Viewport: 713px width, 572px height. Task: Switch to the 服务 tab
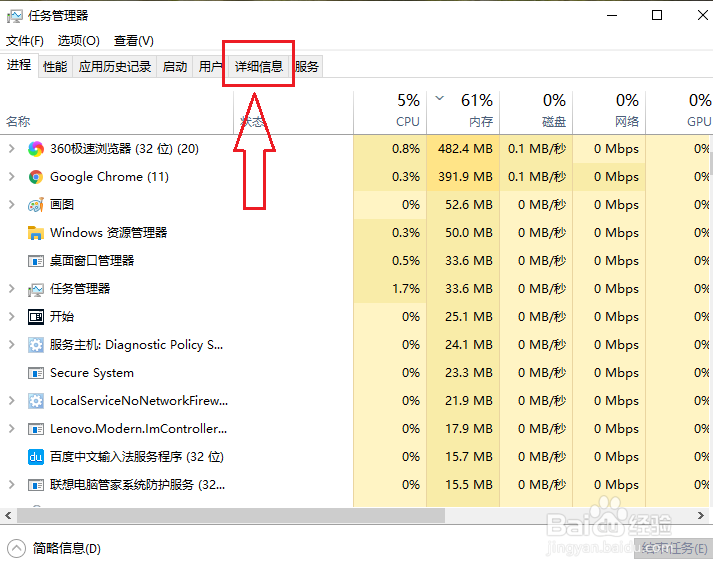click(x=306, y=67)
